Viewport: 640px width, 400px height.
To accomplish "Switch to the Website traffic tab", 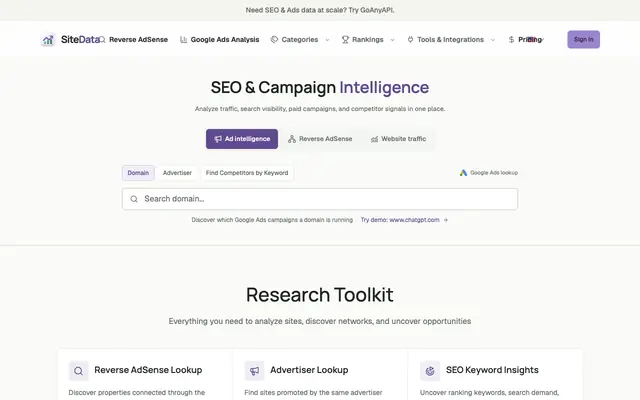I will click(398, 139).
